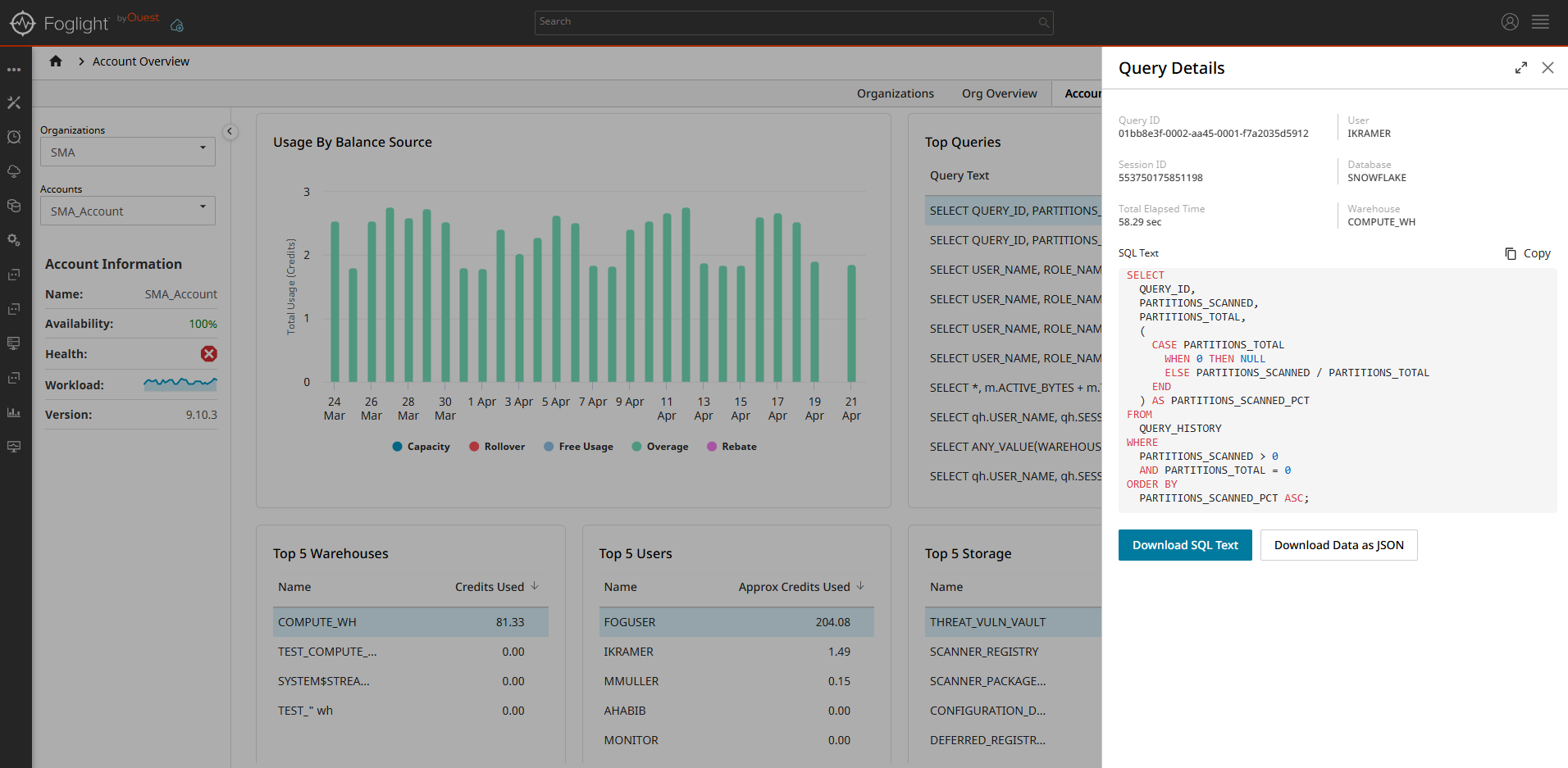Open the alarm clock sidebar icon
1568x768 pixels.
coord(14,137)
